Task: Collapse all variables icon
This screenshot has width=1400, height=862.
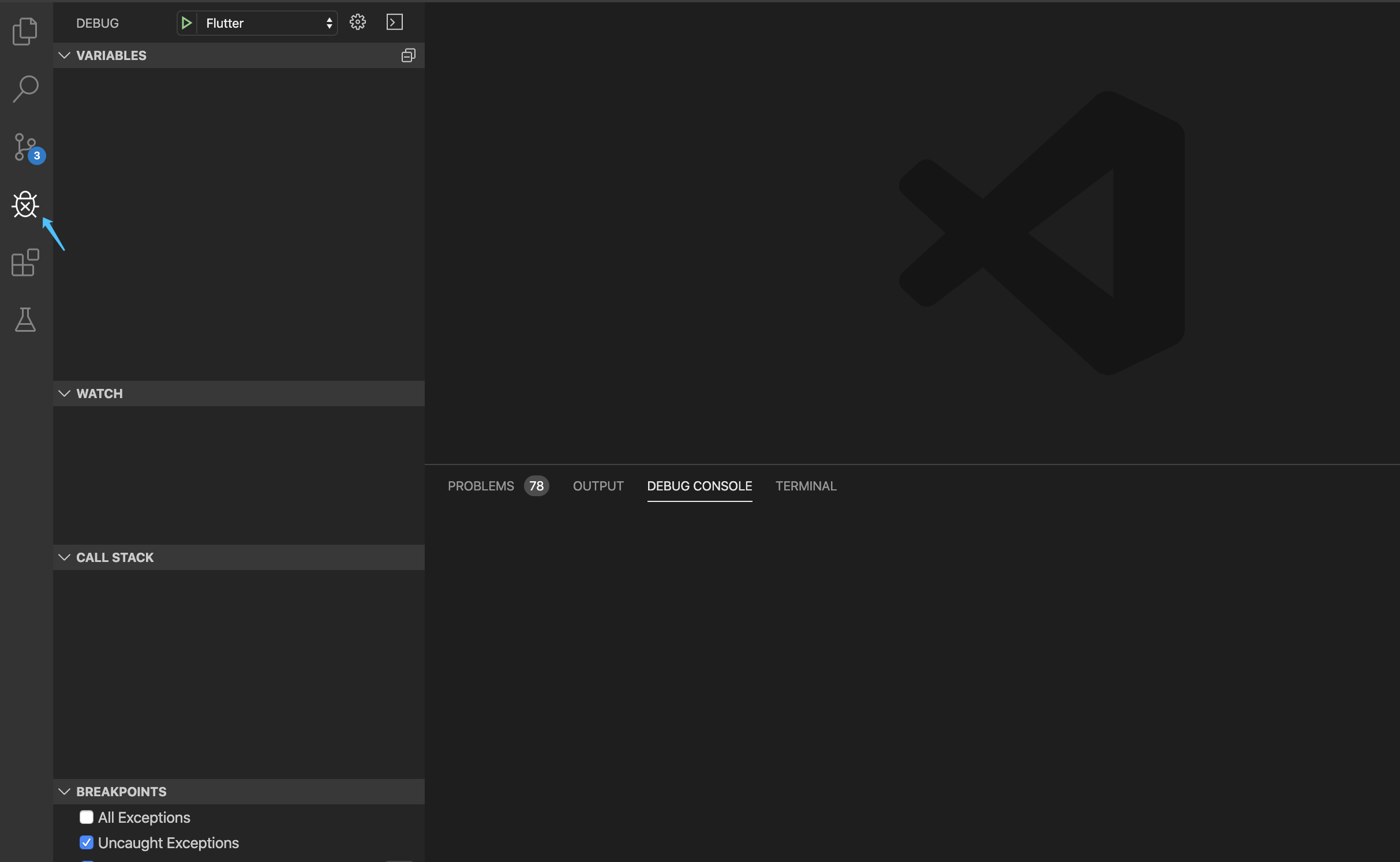Action: click(409, 55)
